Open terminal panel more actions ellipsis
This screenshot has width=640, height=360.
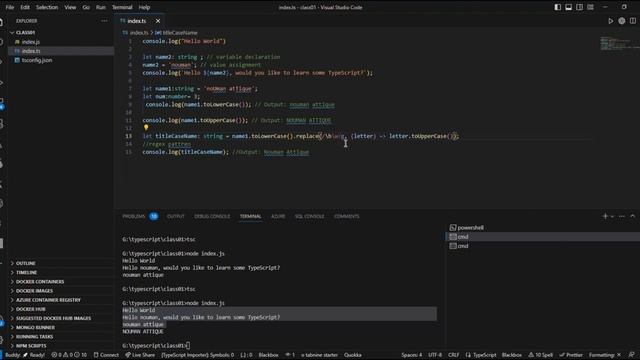622,216
